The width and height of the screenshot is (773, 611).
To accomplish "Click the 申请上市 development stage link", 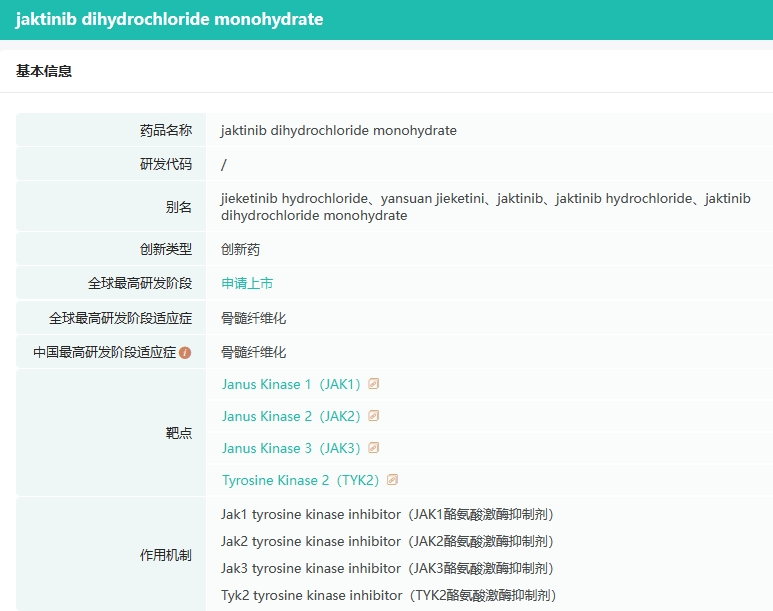I will pos(247,283).
